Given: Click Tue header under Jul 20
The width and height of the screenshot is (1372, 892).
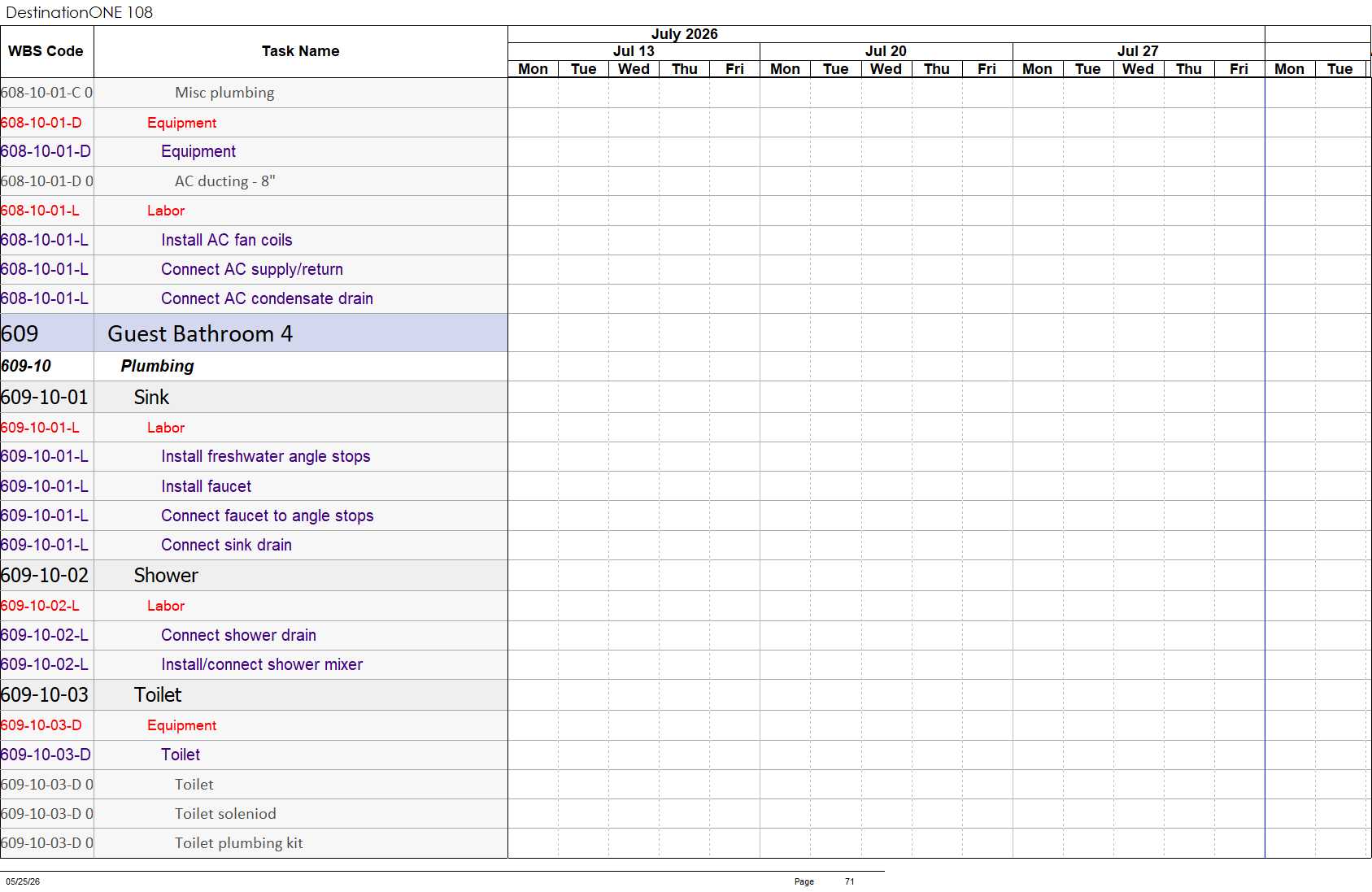Looking at the screenshot, I should (835, 69).
